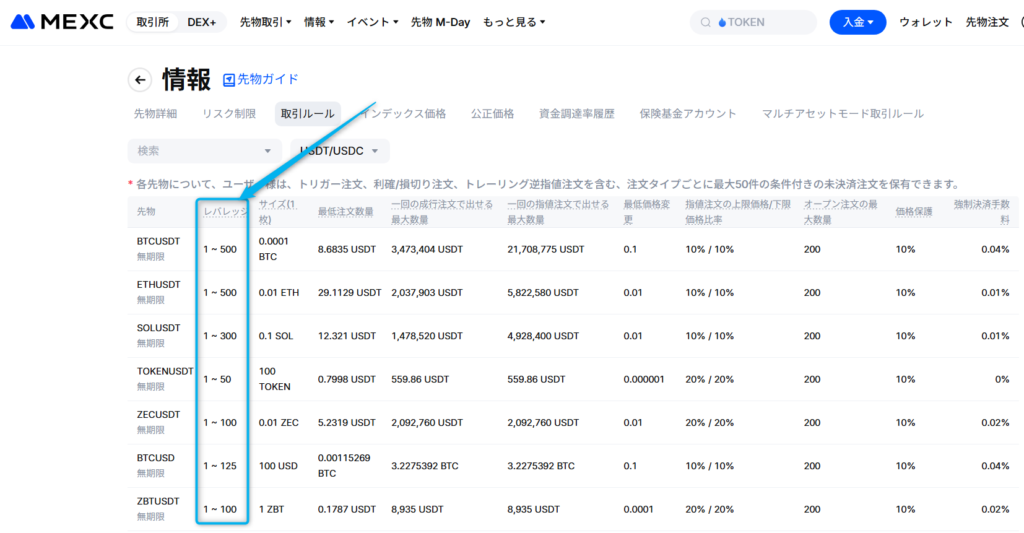Click the 最低価格変更 column header
The width and height of the screenshot is (1024, 533).
[x=647, y=212]
